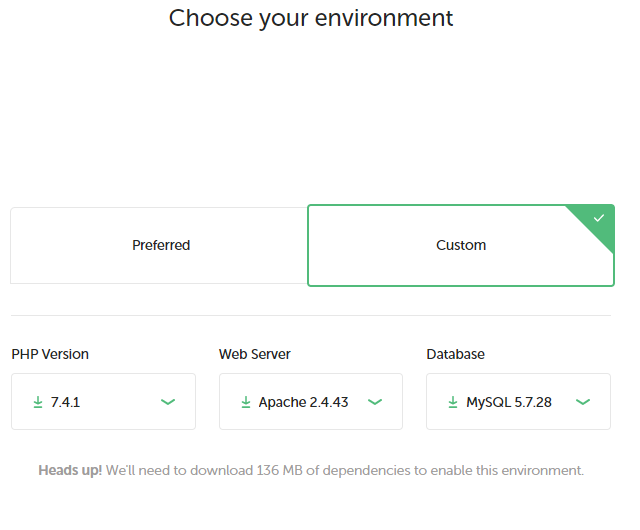
Task: Click the download icon beside MySQL 5.7.28
Action: tap(453, 402)
